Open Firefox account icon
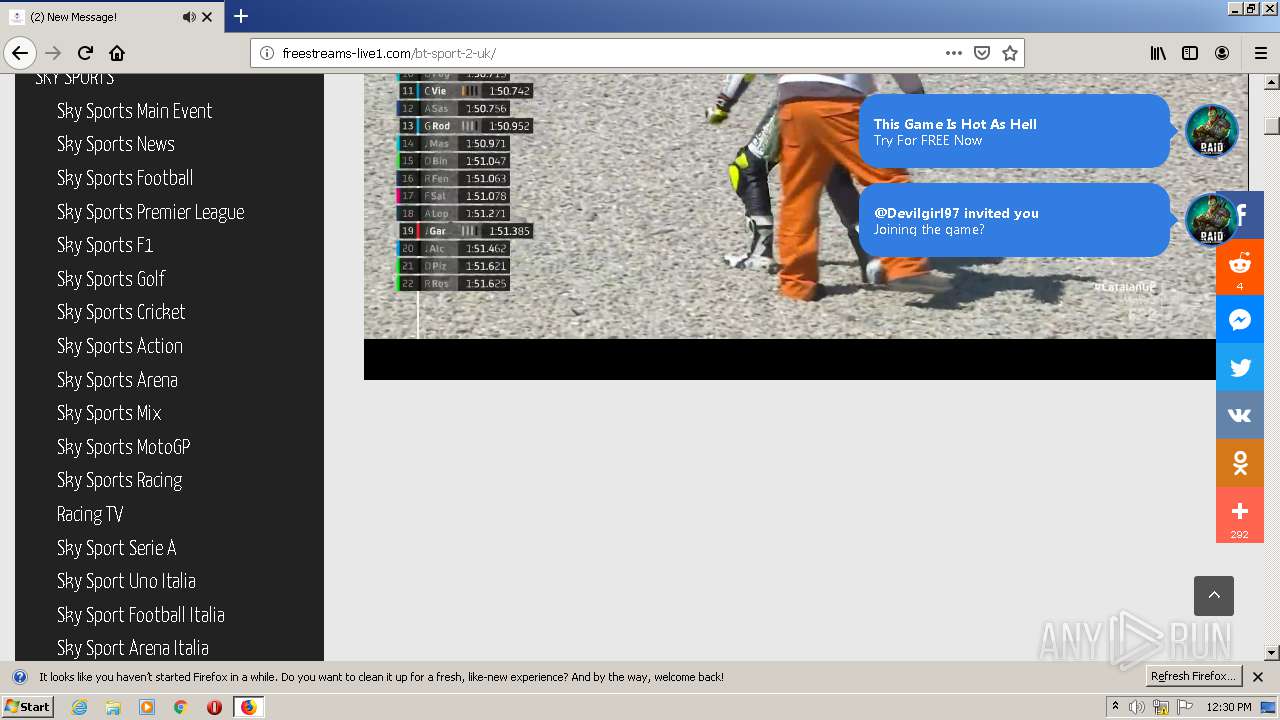 pos(1222,53)
